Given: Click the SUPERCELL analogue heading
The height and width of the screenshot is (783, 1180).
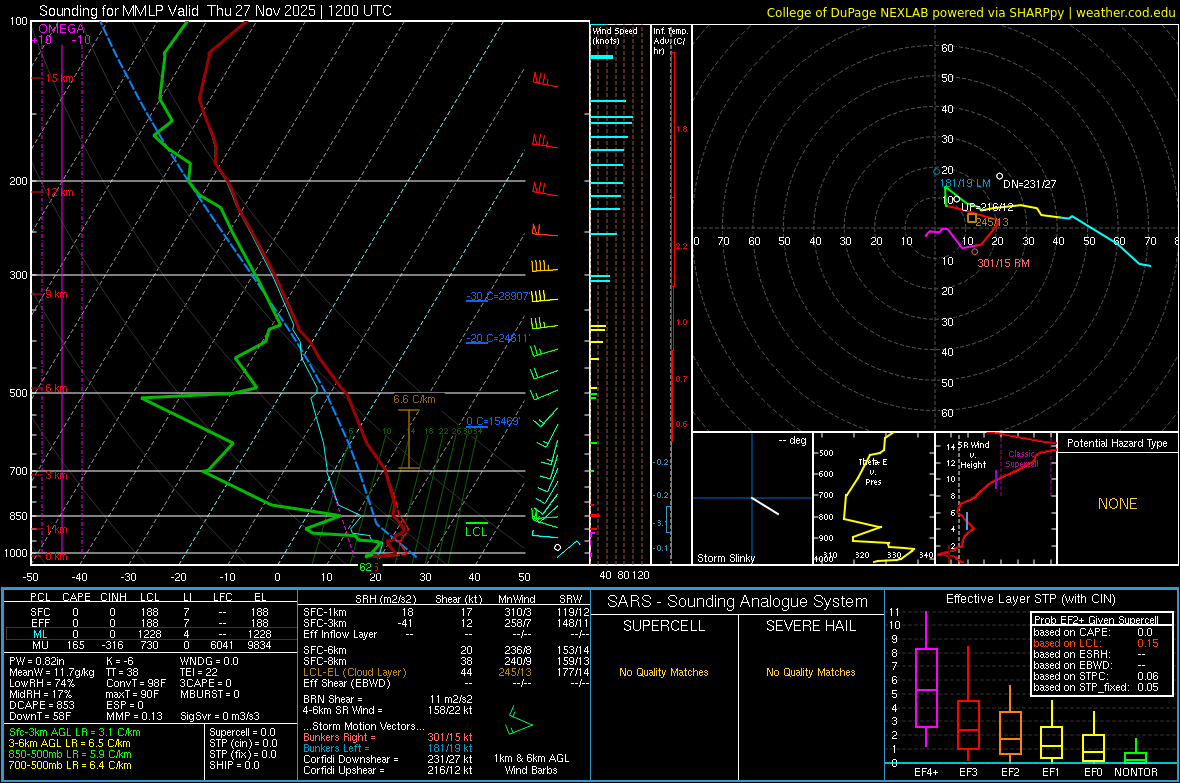Looking at the screenshot, I should click(664, 626).
